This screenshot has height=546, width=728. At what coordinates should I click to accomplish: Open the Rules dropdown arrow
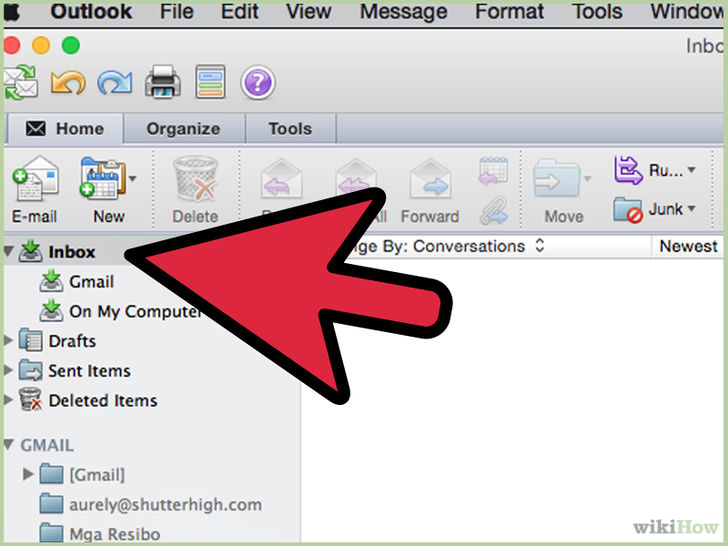pos(691,170)
